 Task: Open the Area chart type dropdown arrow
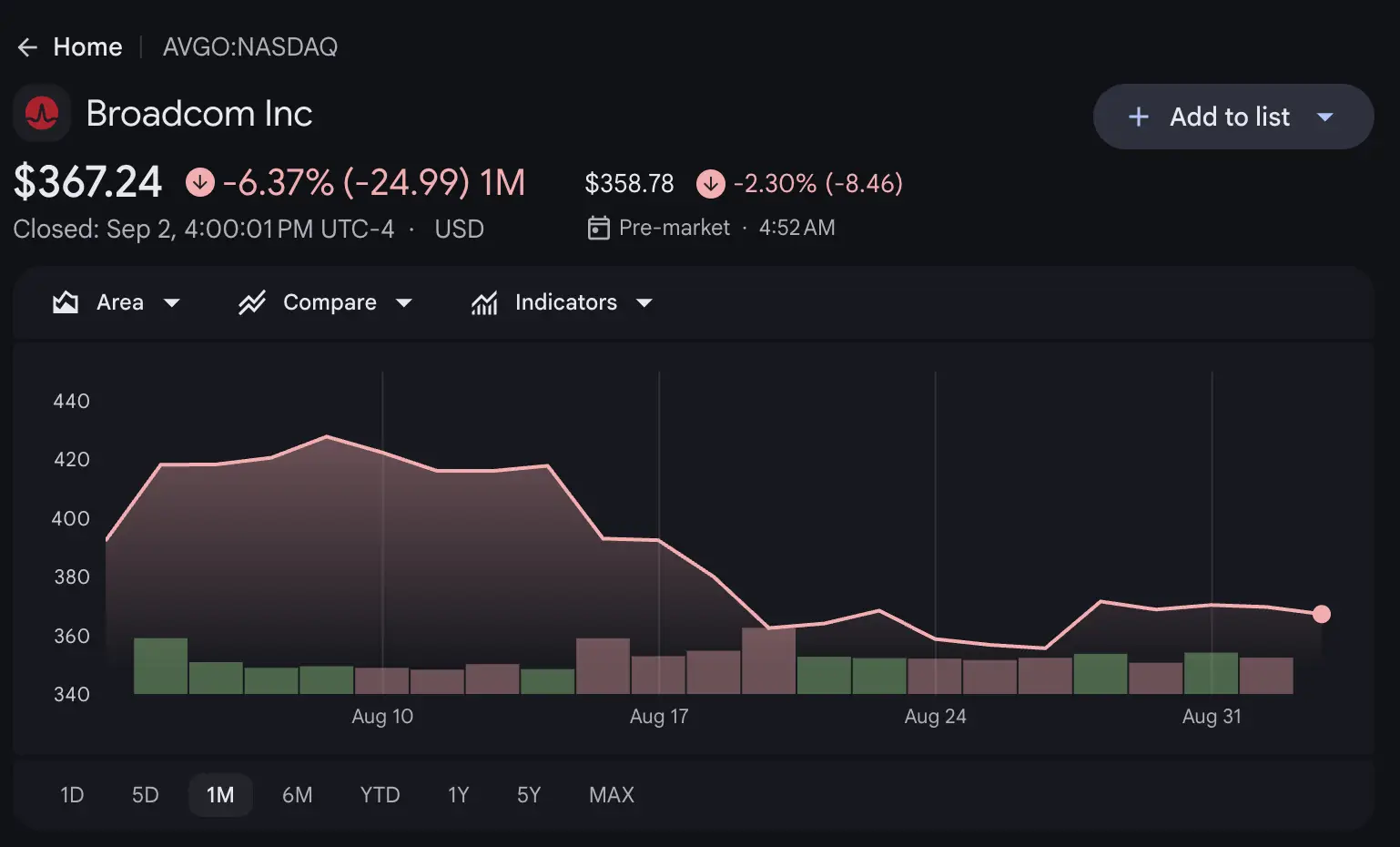171,302
